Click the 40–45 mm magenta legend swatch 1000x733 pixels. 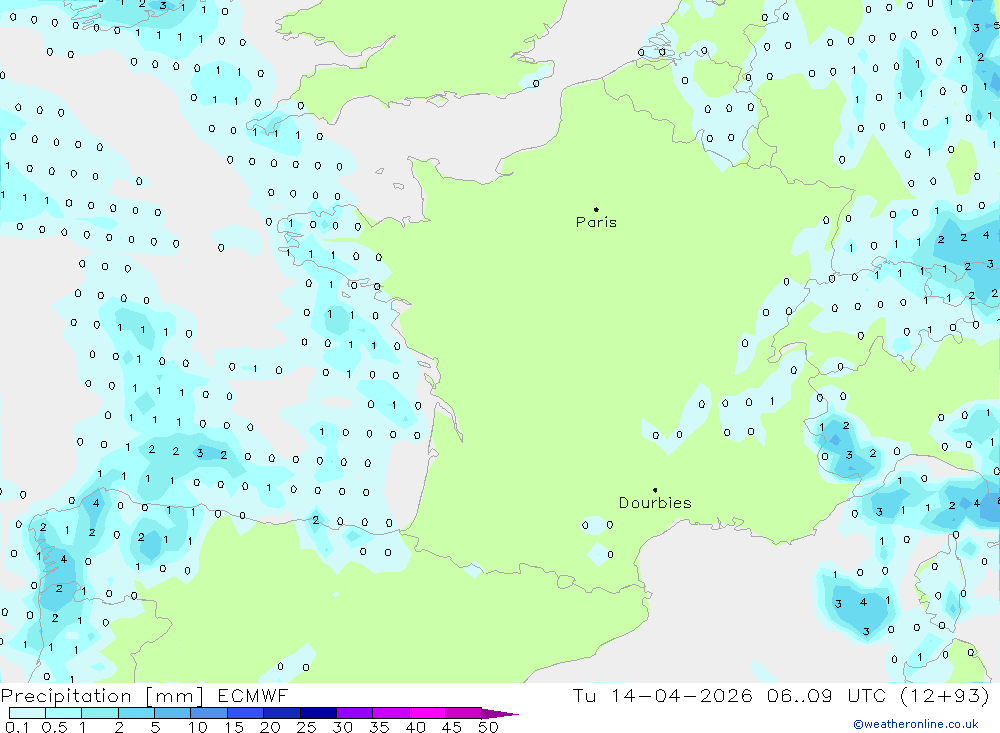(x=427, y=713)
